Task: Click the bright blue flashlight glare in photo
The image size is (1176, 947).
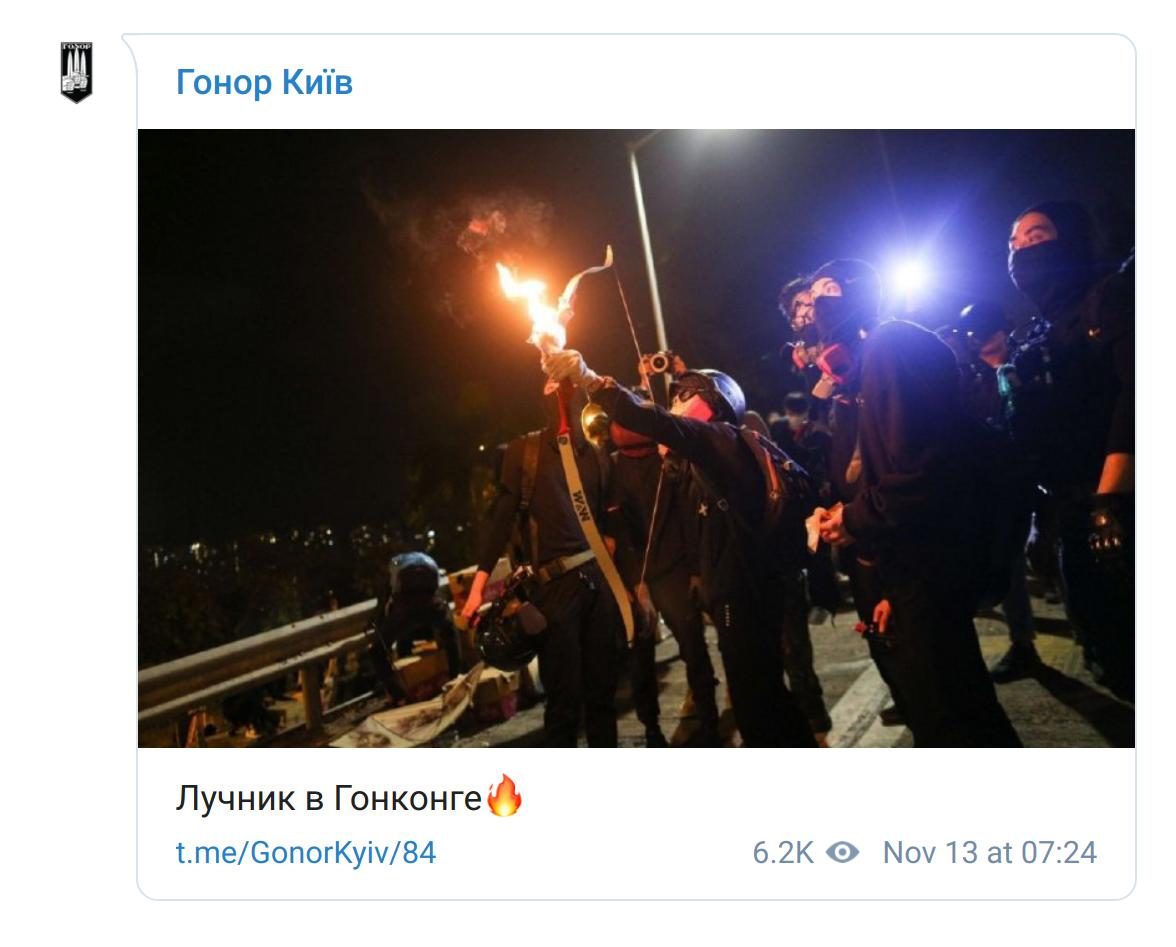Action: click(x=908, y=277)
